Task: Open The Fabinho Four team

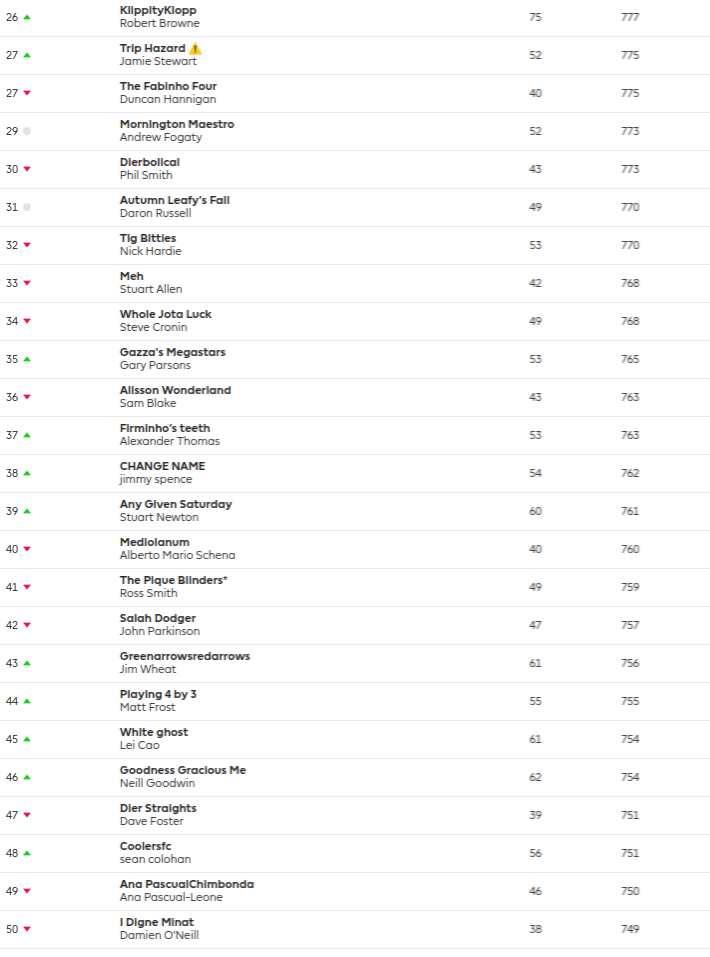Action: (168, 86)
